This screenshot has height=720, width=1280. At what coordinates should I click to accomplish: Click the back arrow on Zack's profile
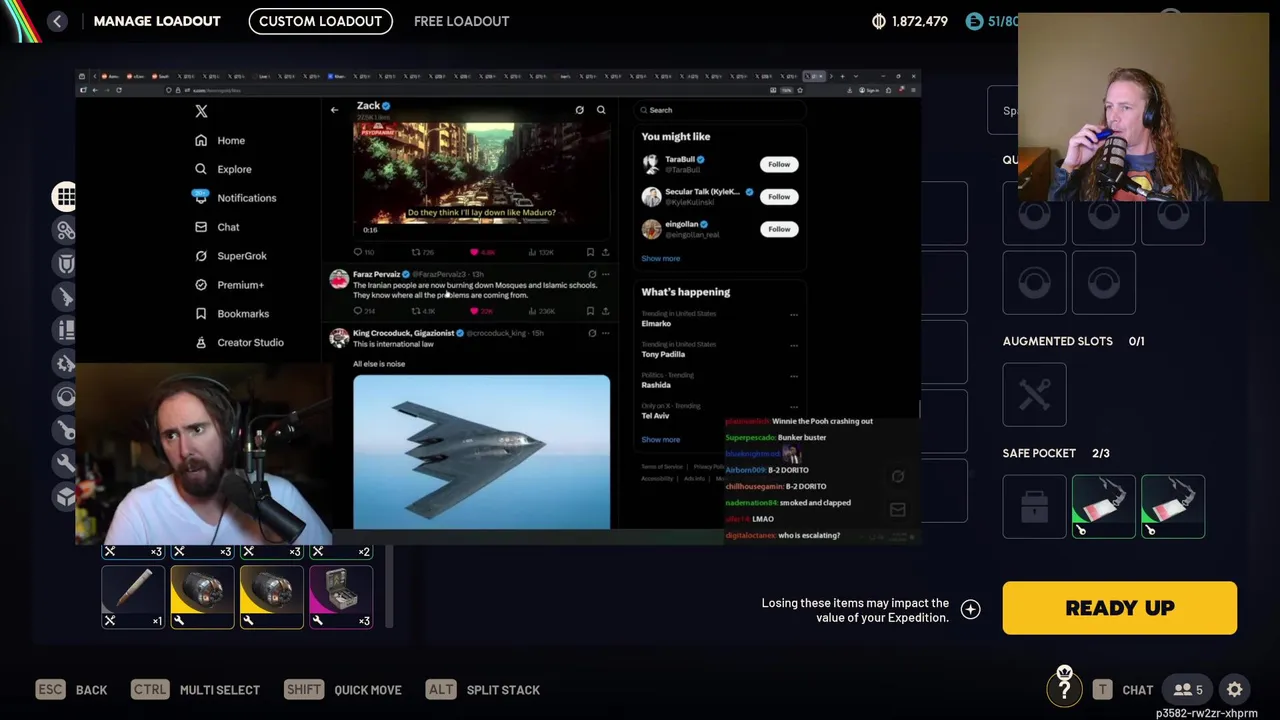point(334,110)
